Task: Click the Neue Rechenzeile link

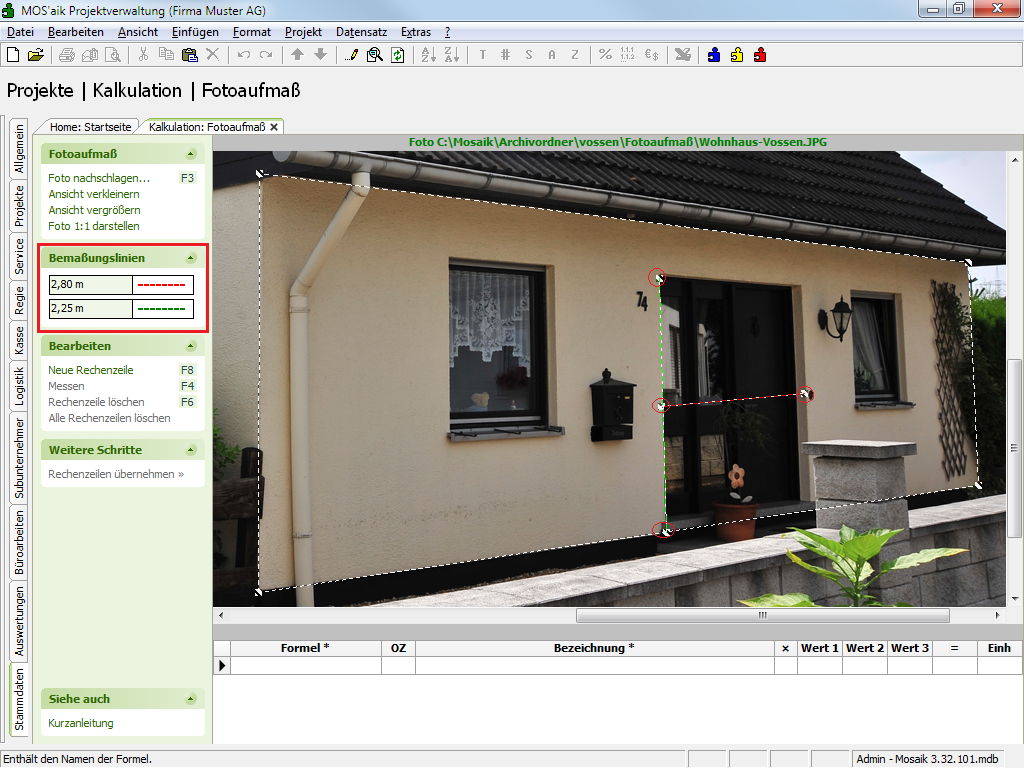Action: click(91, 370)
